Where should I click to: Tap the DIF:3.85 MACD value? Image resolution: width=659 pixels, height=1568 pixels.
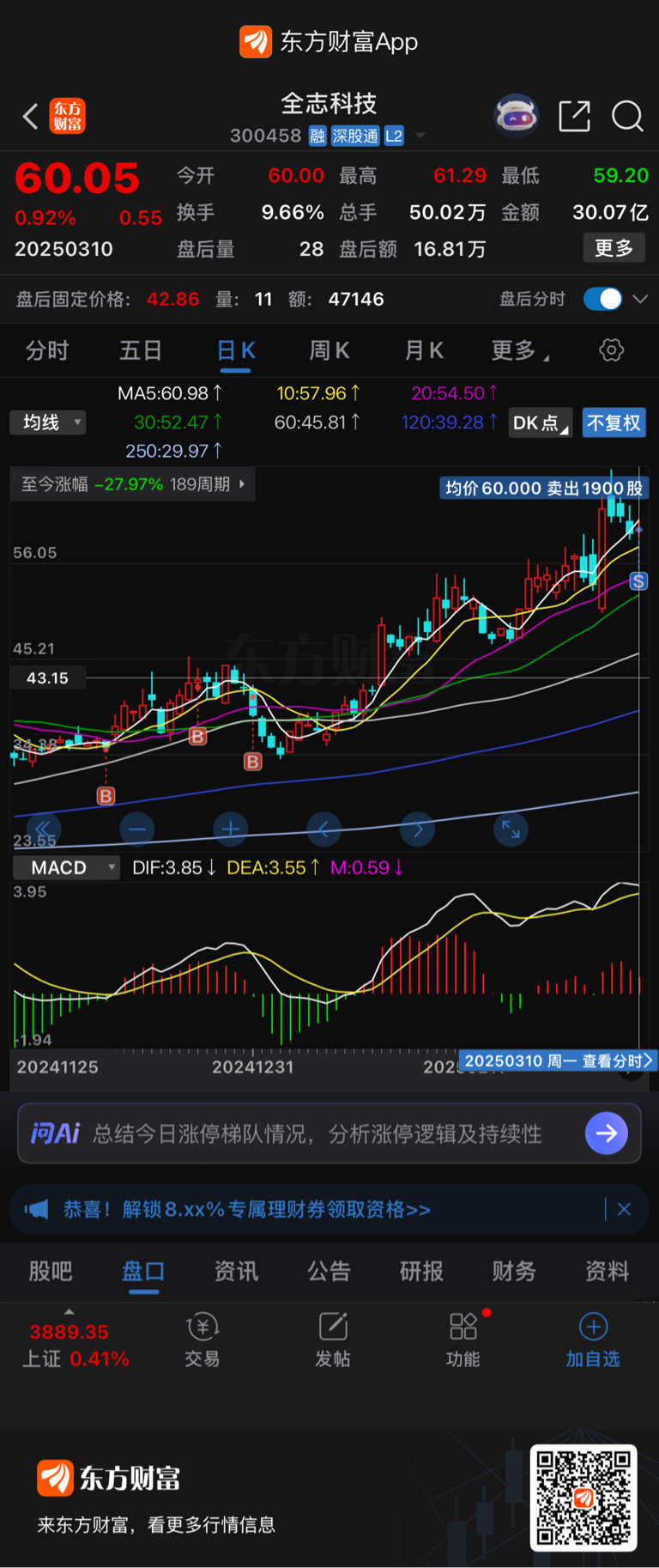(174, 867)
